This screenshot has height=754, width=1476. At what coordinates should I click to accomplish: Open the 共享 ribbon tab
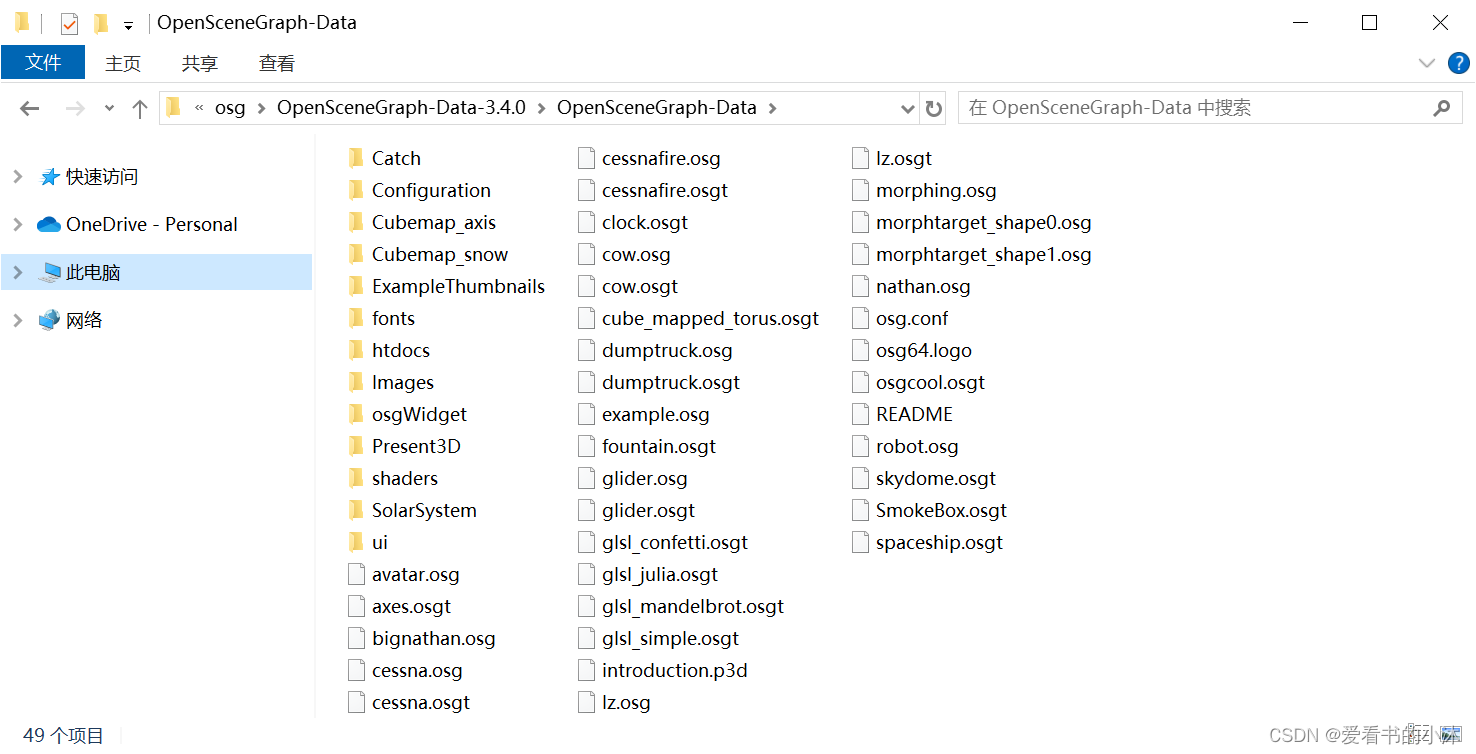[200, 63]
